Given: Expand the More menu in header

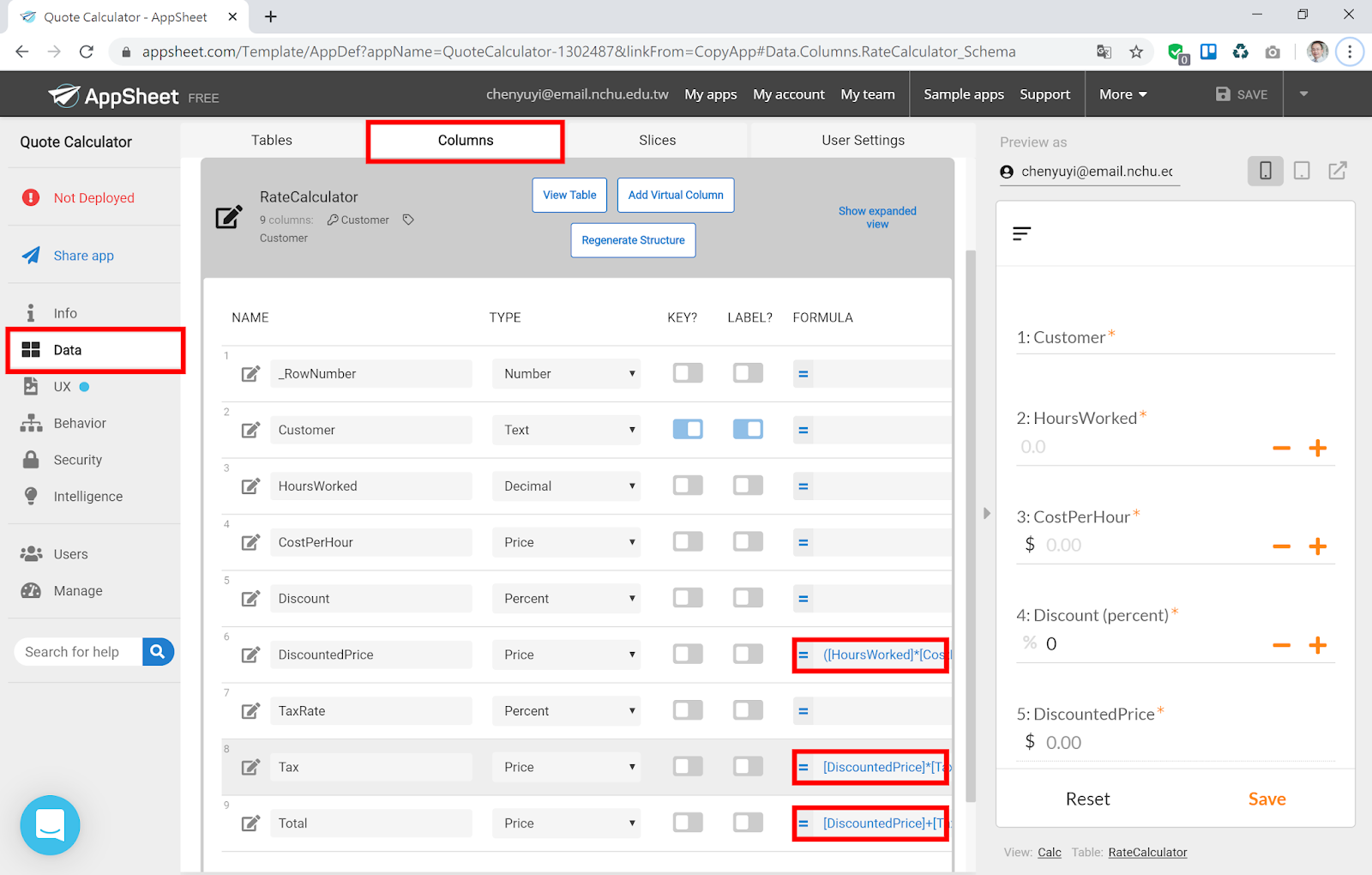Looking at the screenshot, I should click(1123, 94).
